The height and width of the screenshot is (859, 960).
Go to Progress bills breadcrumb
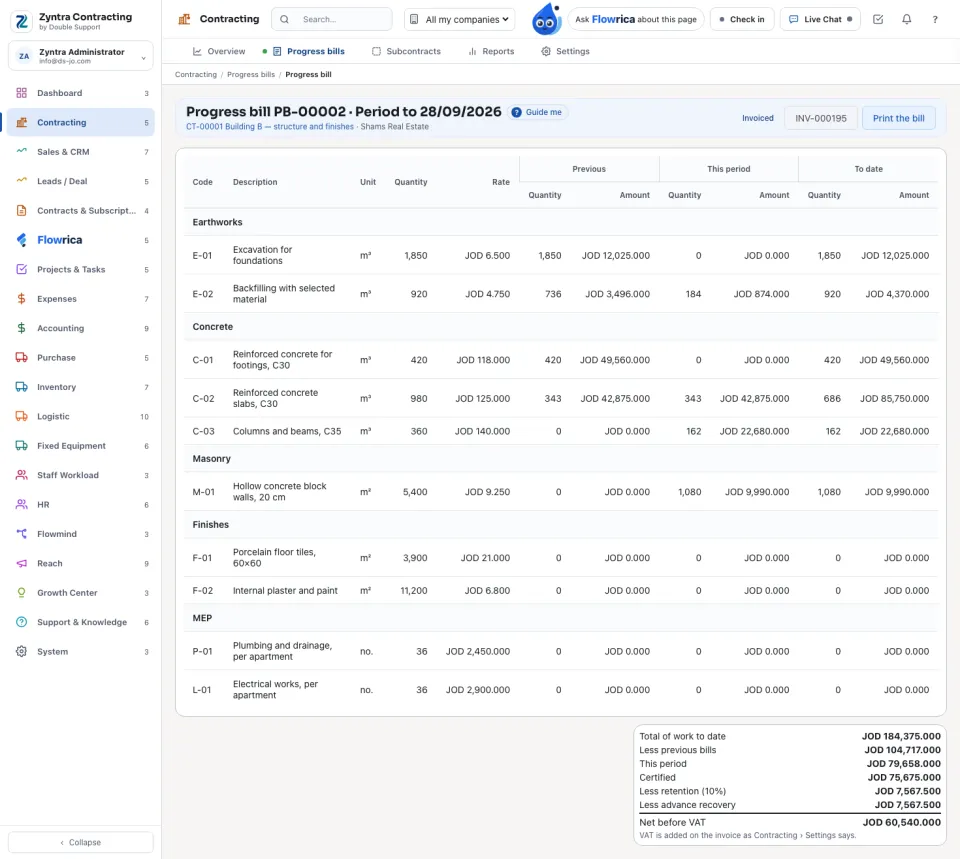point(251,75)
